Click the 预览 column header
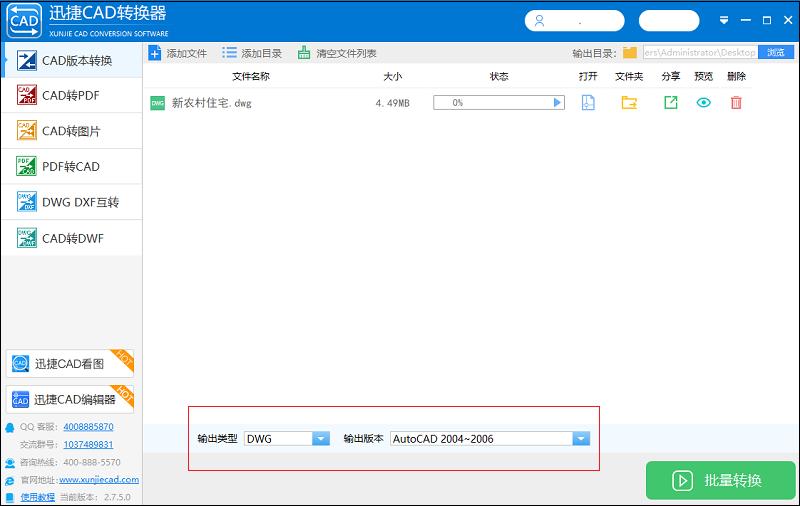800x506 pixels. [x=704, y=76]
